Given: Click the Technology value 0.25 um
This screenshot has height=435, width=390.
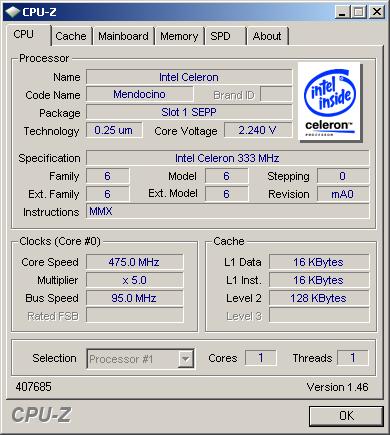Looking at the screenshot, I should [x=114, y=130].
